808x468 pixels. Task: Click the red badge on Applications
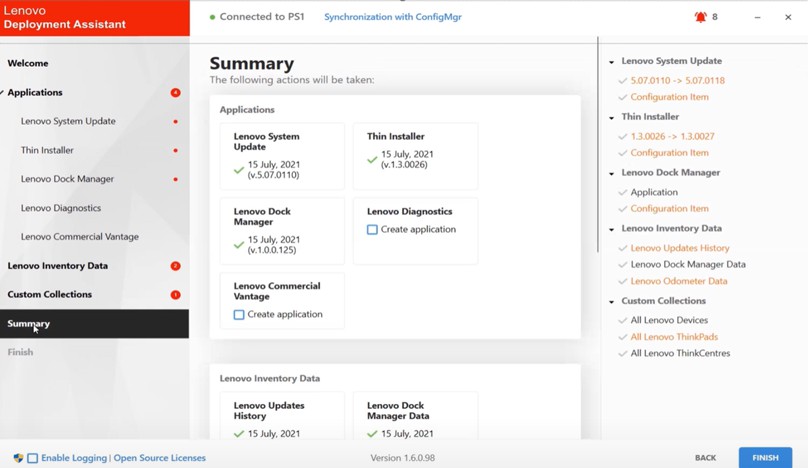click(175, 93)
